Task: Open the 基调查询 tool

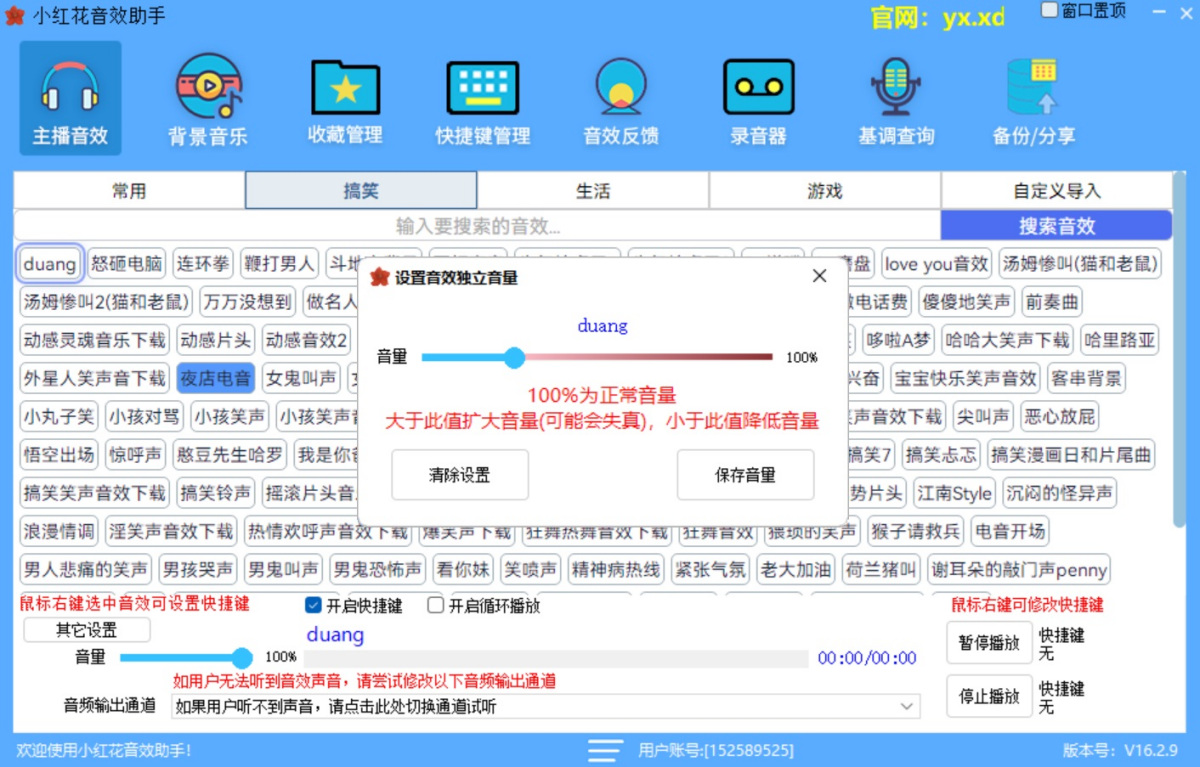Action: pos(896,98)
